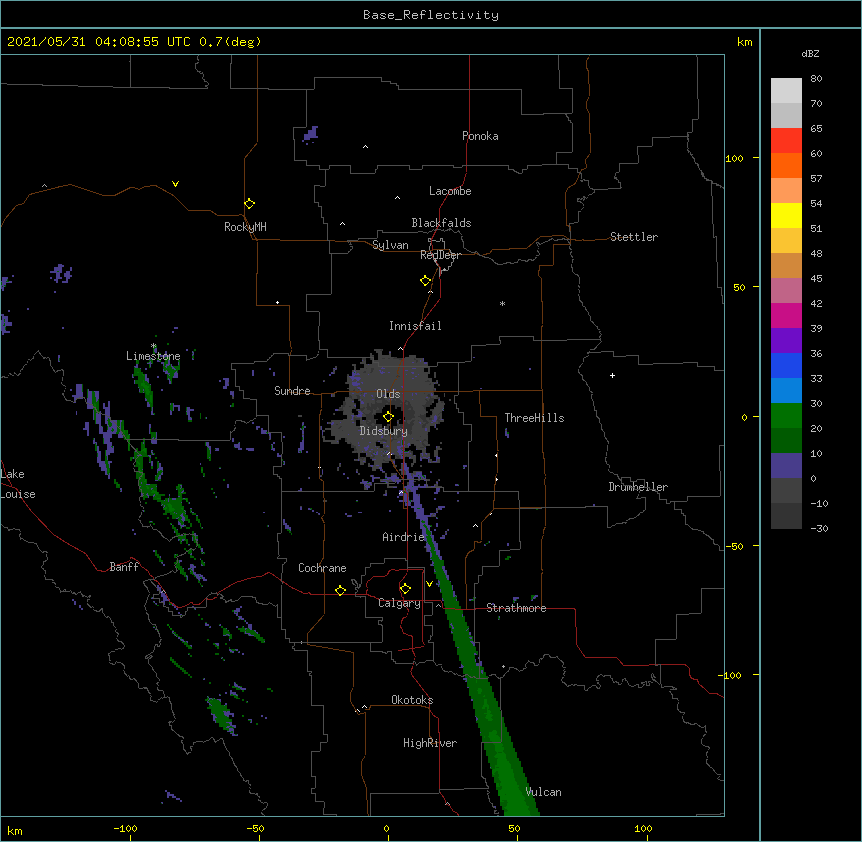
Task: Click the ThreeHills label
Action: point(534,418)
